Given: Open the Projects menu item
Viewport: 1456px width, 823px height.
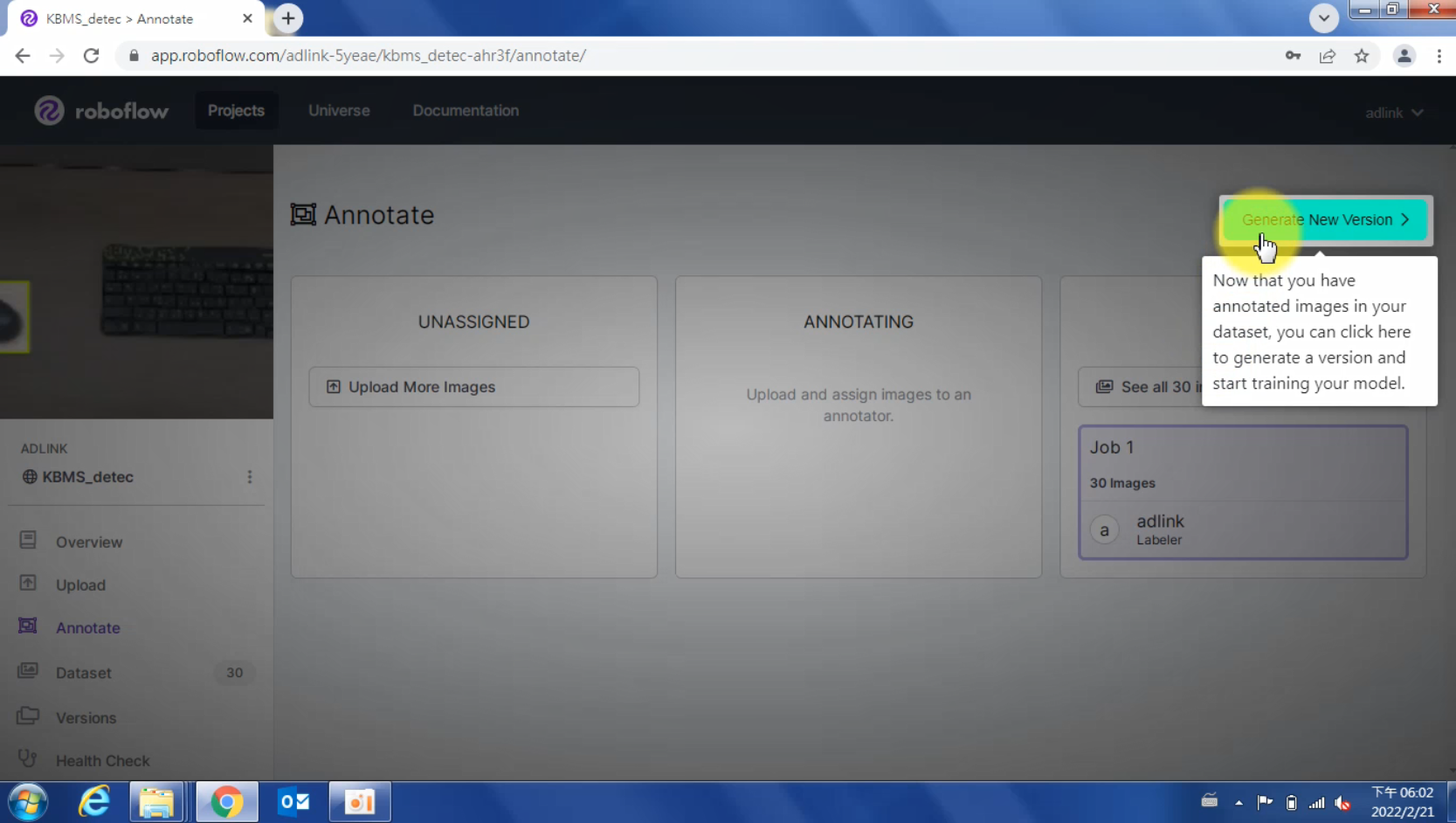Looking at the screenshot, I should [x=236, y=111].
